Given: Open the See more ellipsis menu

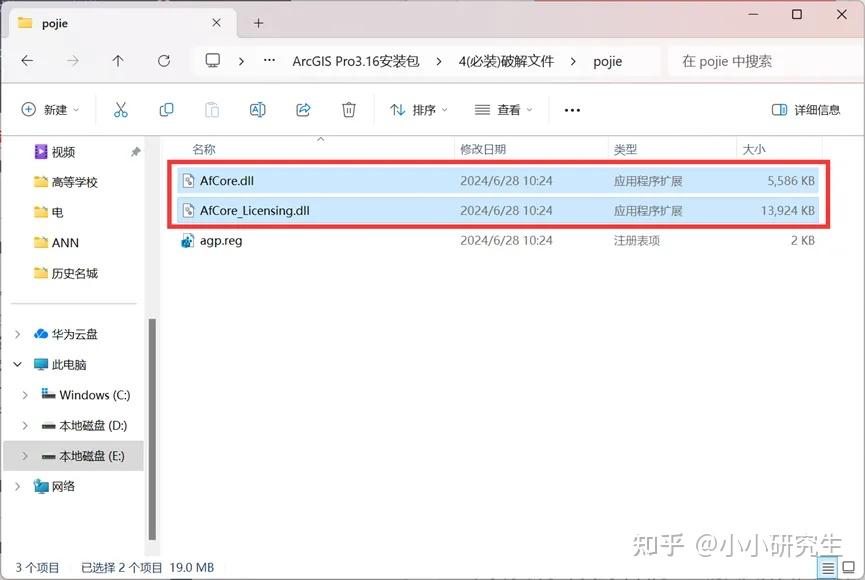Looking at the screenshot, I should tap(572, 110).
